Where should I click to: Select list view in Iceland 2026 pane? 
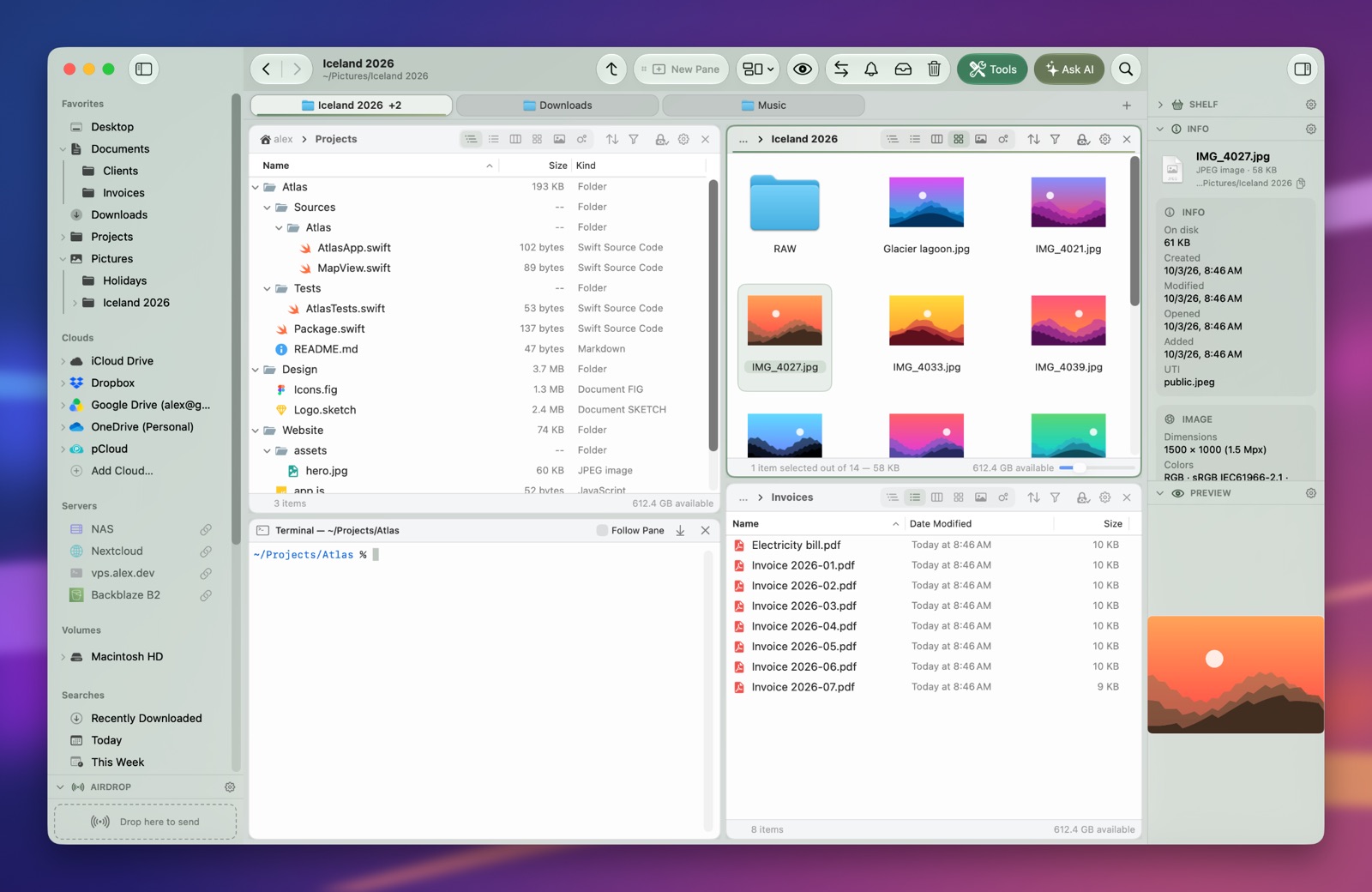click(915, 139)
